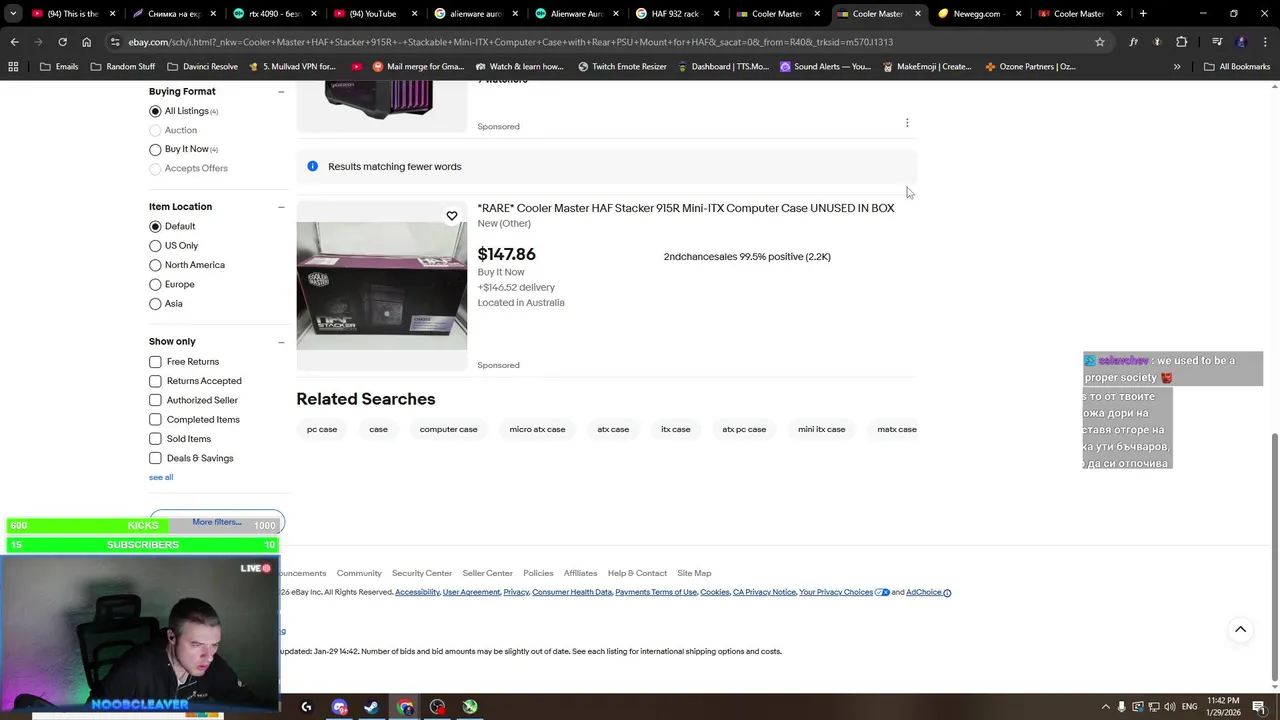Reload the eBay page

62,42
